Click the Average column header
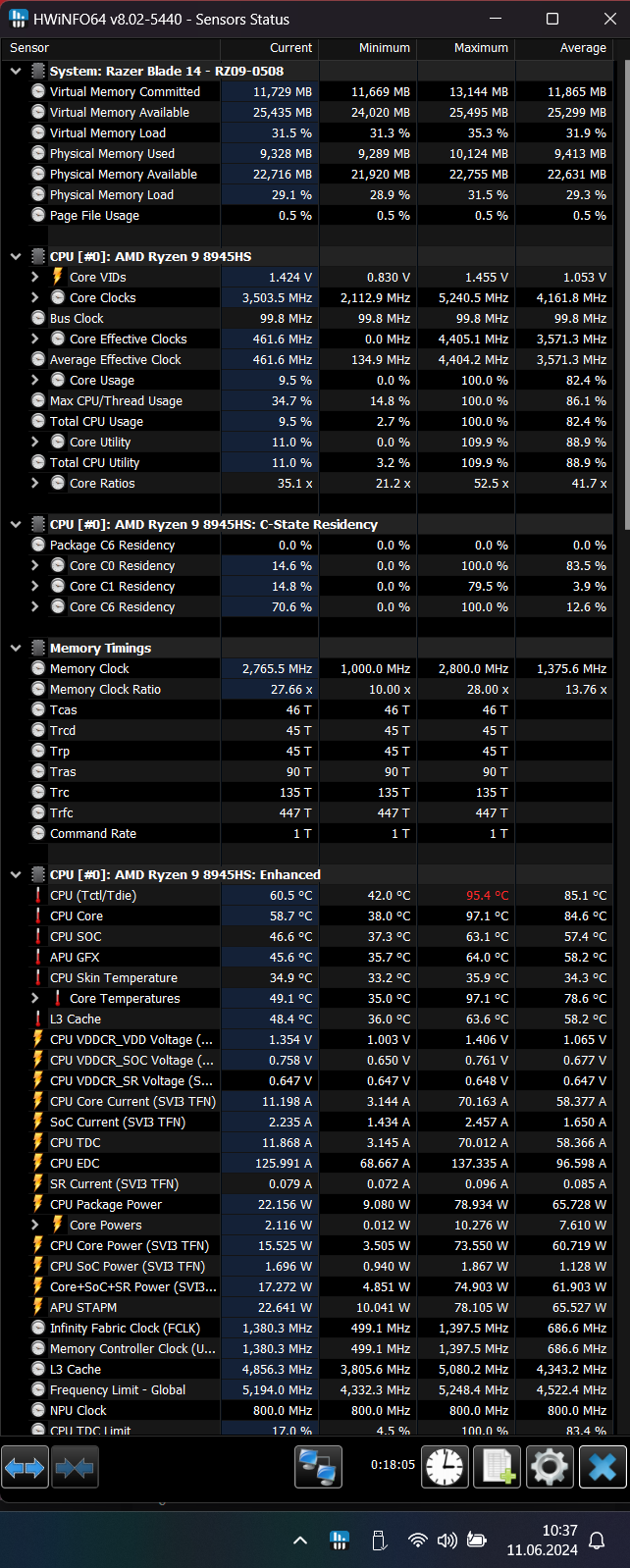This screenshot has width=630, height=1568. click(564, 48)
